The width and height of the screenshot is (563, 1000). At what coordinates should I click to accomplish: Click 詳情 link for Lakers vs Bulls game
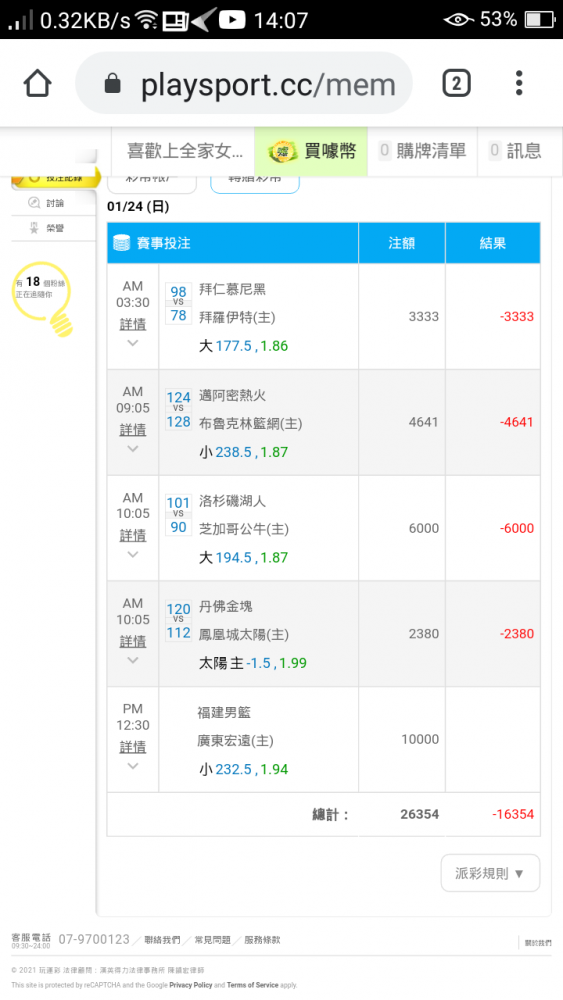(133, 536)
